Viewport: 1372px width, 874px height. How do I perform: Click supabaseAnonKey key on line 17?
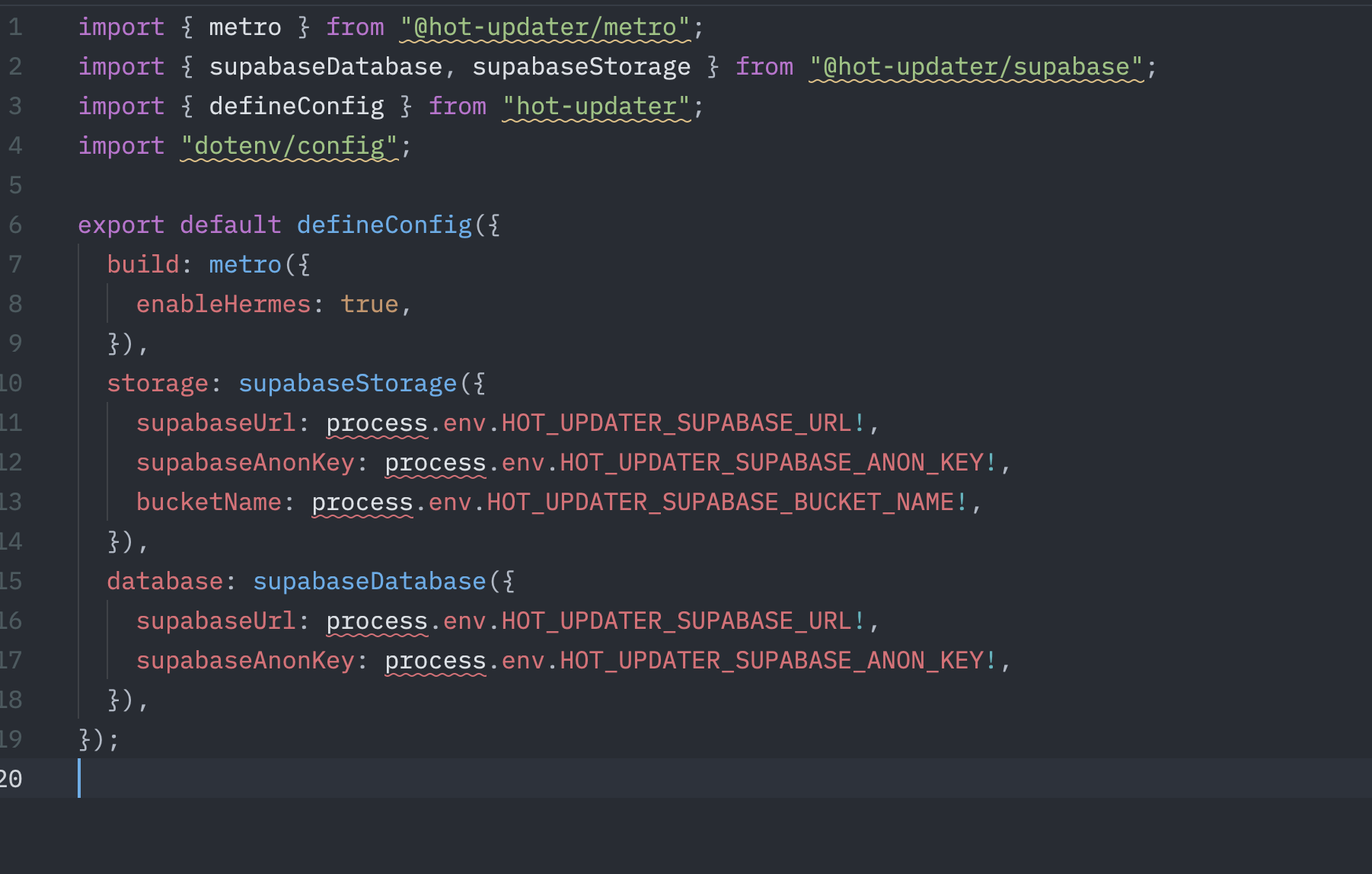tap(245, 661)
